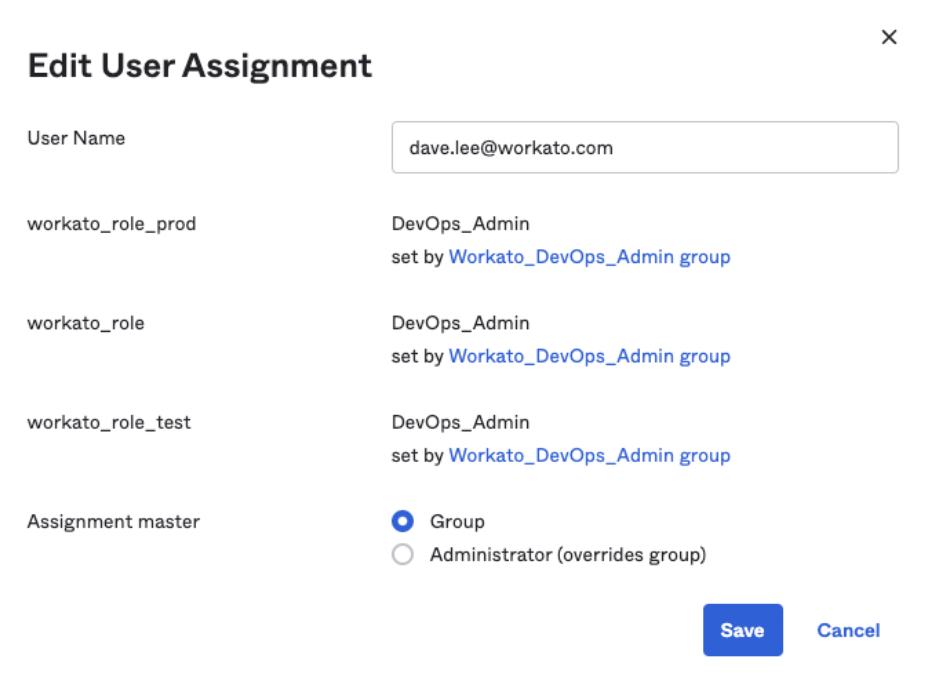This screenshot has height=684, width=928.
Task: Open the group link under workato_role_prod
Action: [x=589, y=257]
